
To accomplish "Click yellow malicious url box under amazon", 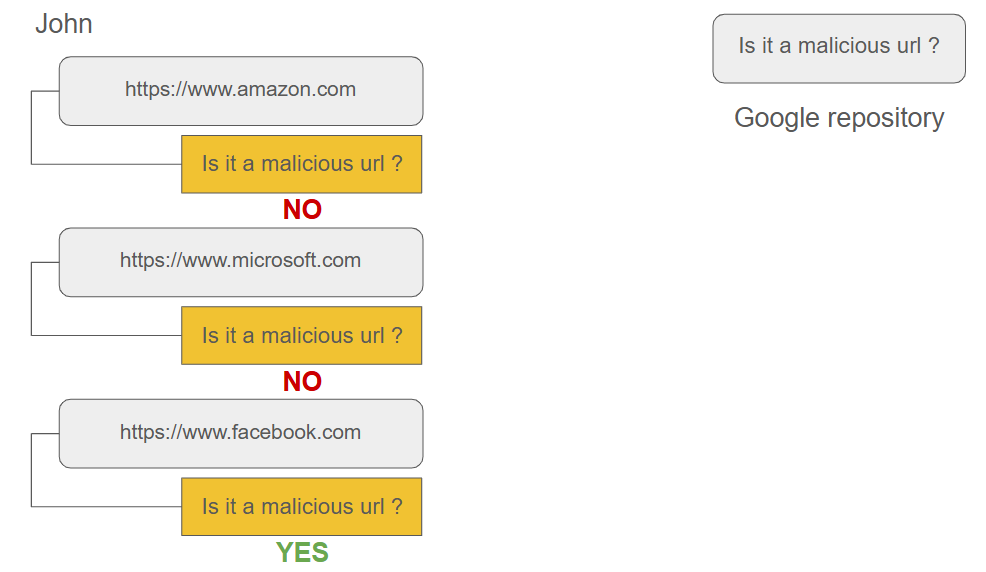I will [302, 164].
